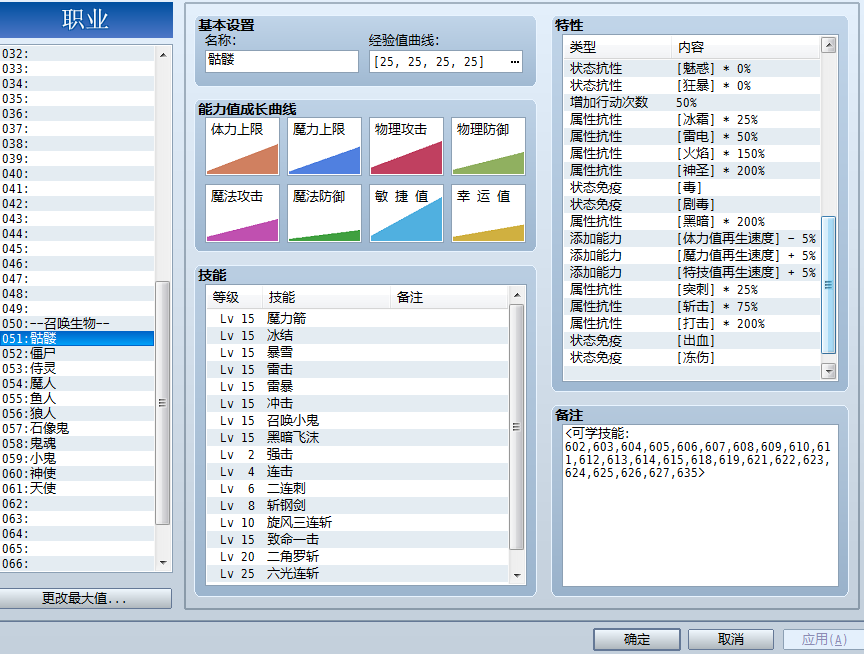Open the 敏捷值 growth curve graph
This screenshot has height=654, width=864.
point(406,213)
